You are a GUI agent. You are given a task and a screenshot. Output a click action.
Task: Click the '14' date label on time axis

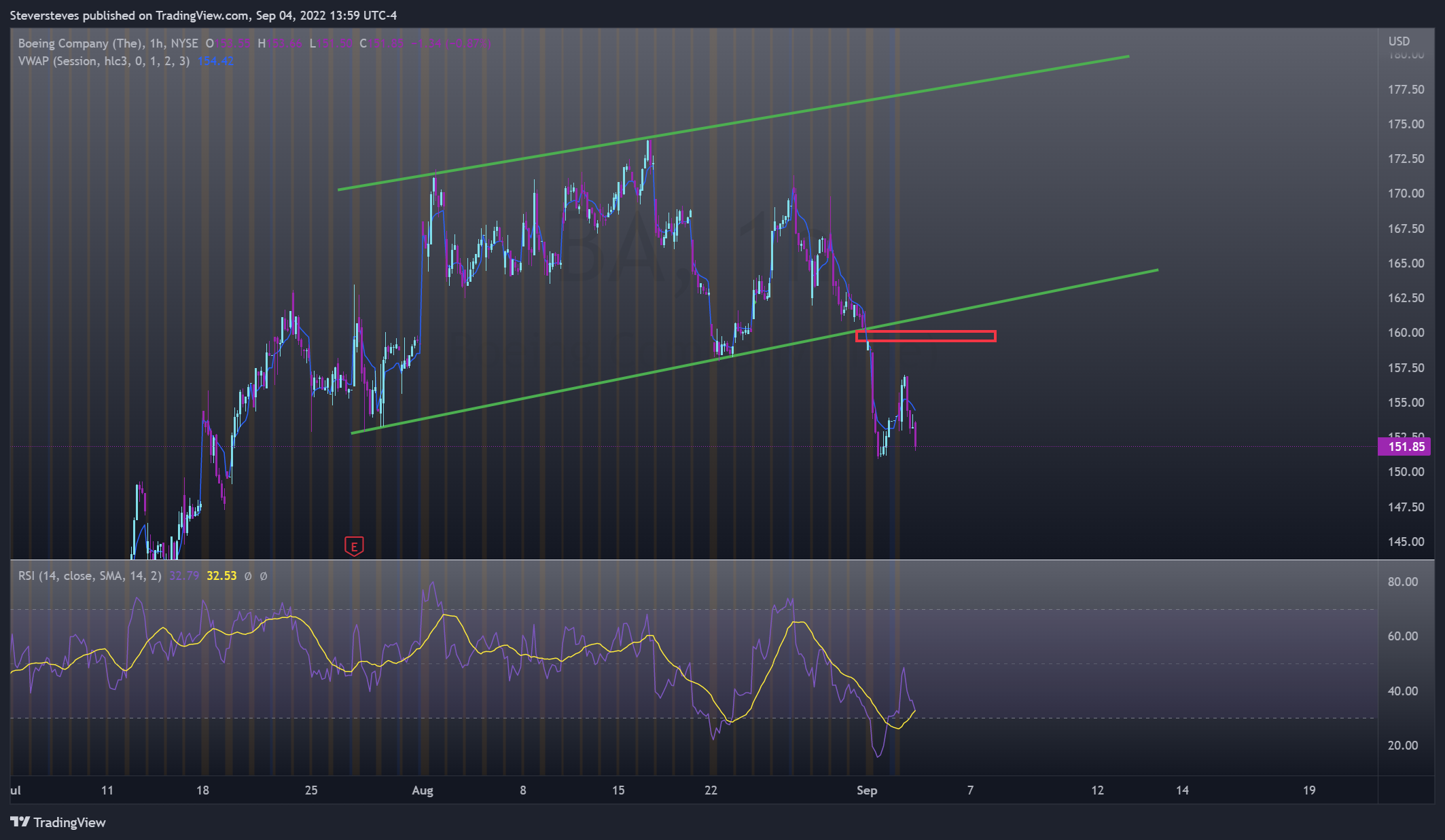click(x=1183, y=790)
